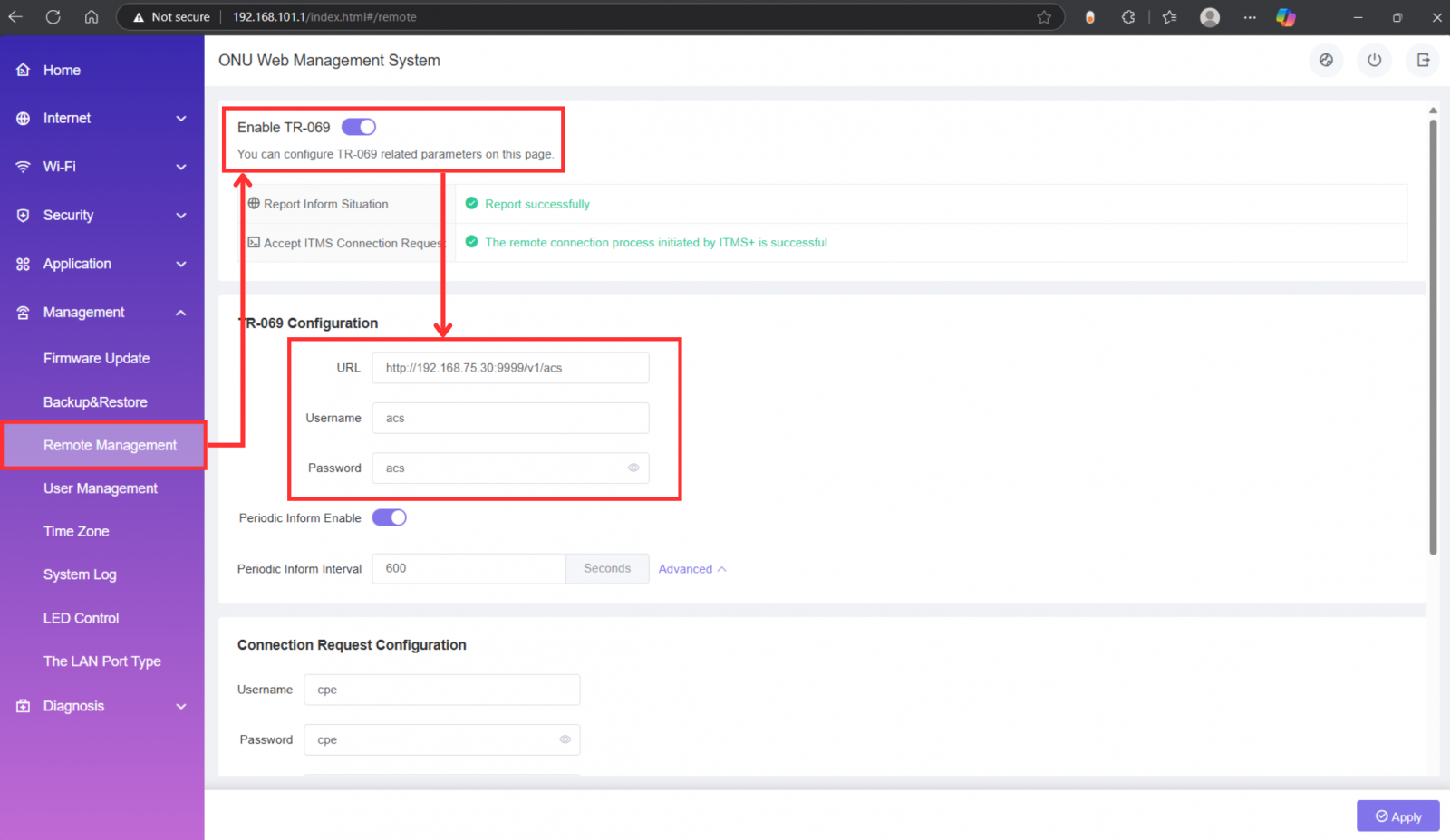Click the dashboard icon in page header
This screenshot has height=840, width=1450.
(1326, 60)
